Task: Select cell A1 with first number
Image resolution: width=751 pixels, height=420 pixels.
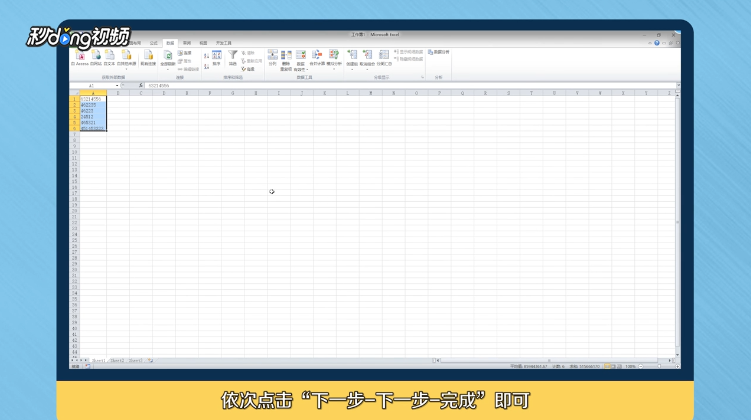Action: pyautogui.click(x=93, y=99)
